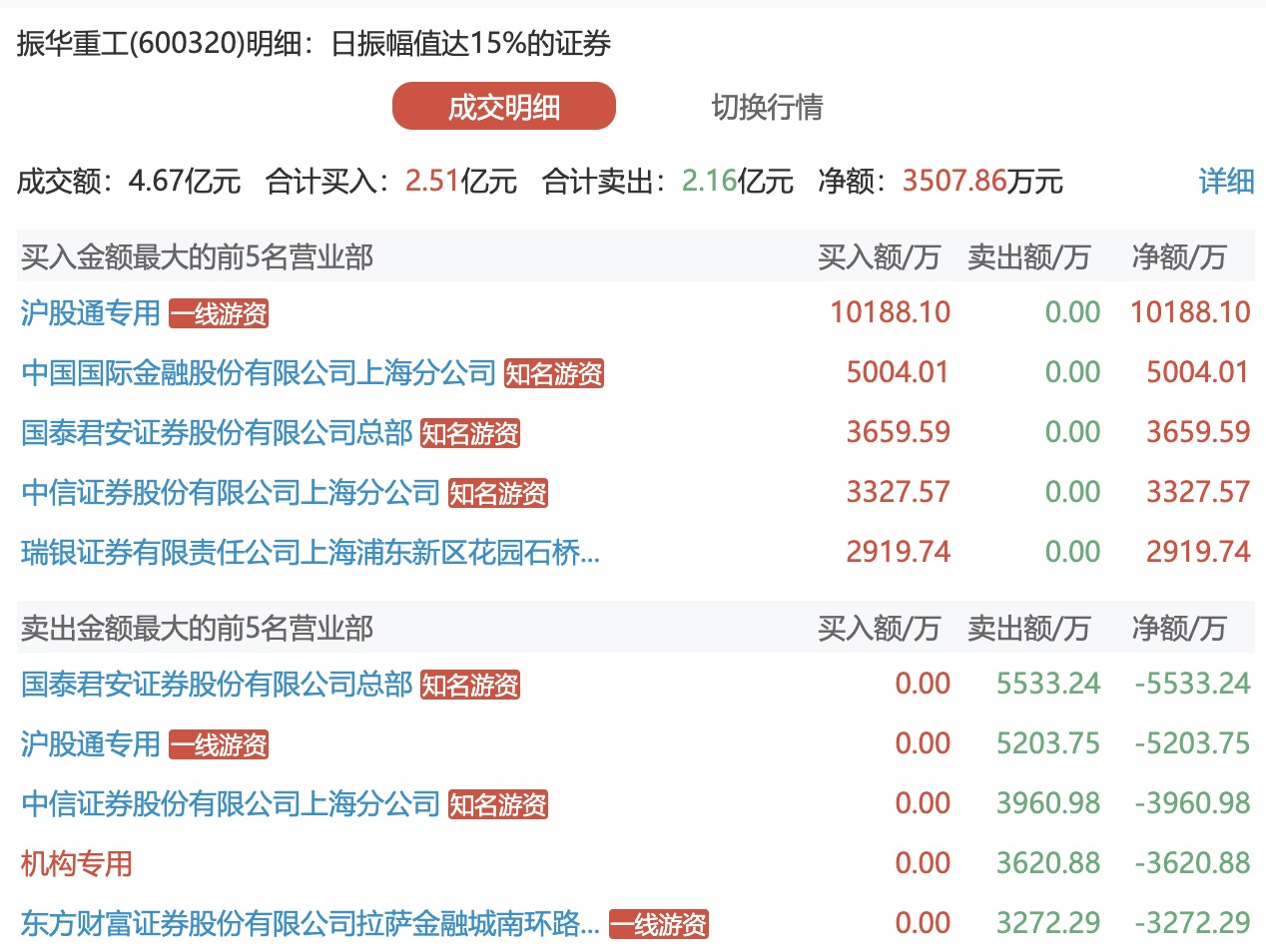1266x952 pixels.
Task: Click net amount -3620.88 in 机构专用 row
Action: pyautogui.click(x=1192, y=864)
